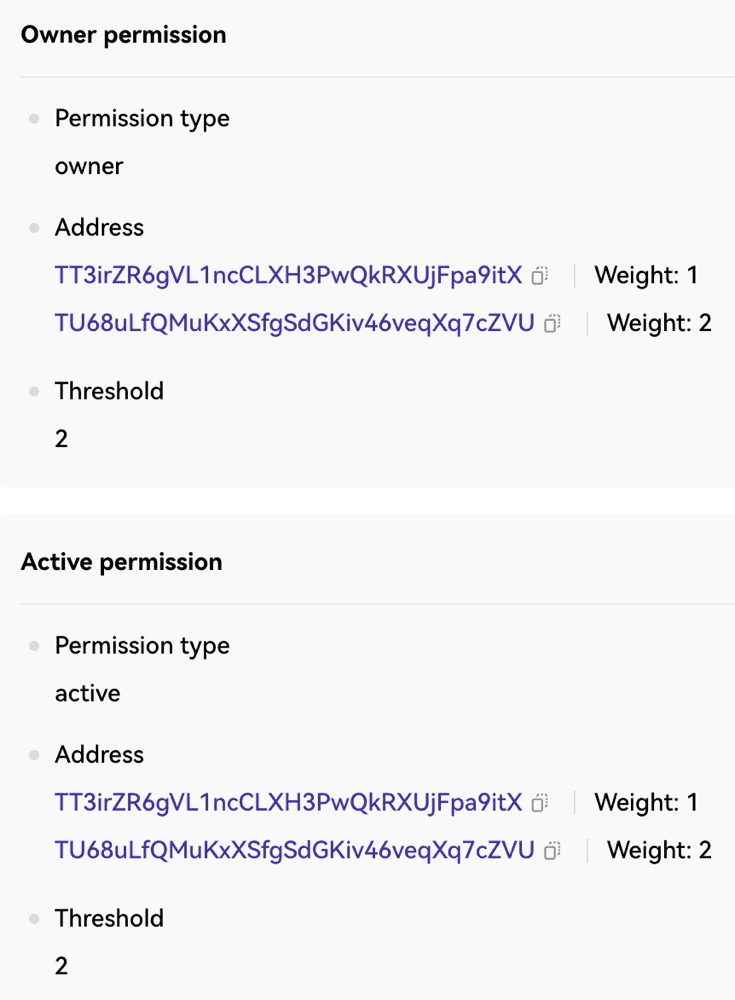
Task: Copy the TT3irZR6g address under Owner permission
Action: tap(540, 276)
